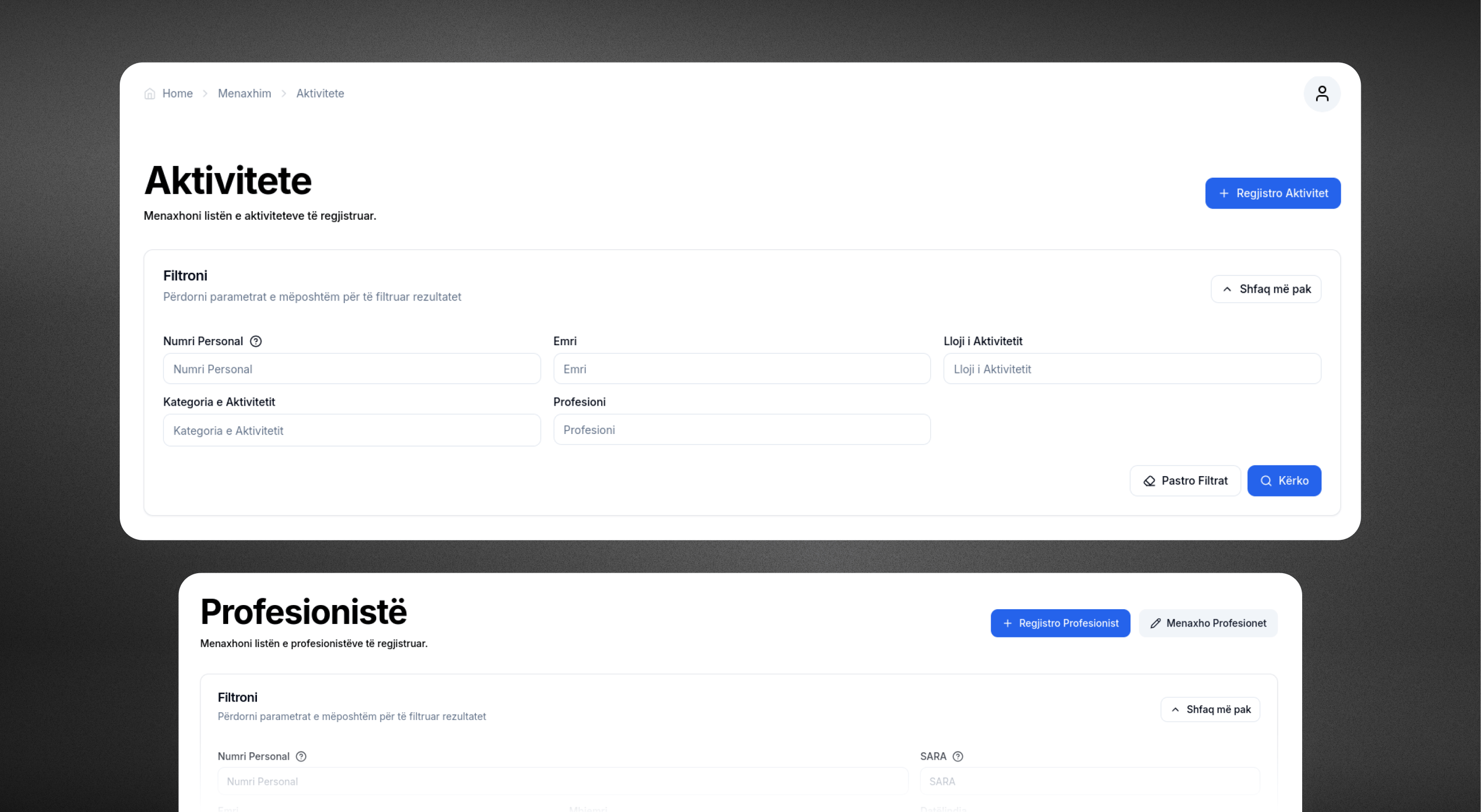Open the Kategoria e Aktivitetit field

pyautogui.click(x=352, y=430)
